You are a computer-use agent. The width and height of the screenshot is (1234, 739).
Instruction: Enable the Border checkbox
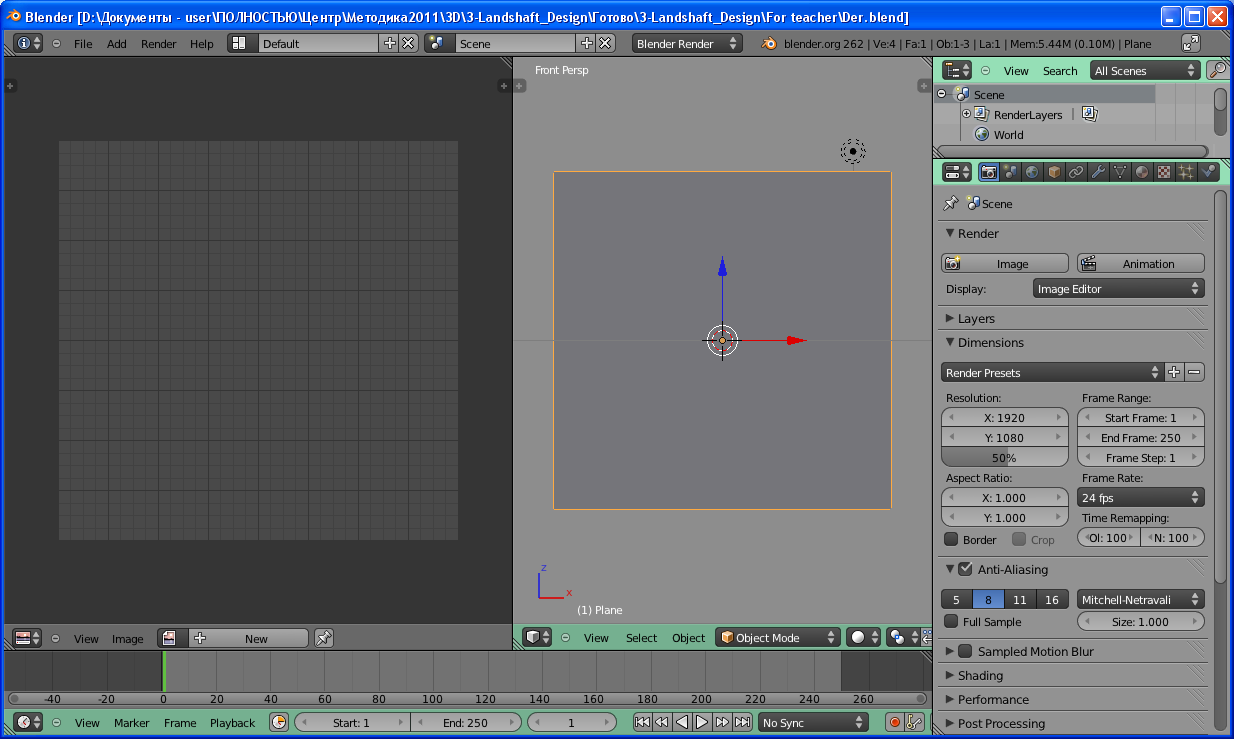pyautogui.click(x=951, y=539)
